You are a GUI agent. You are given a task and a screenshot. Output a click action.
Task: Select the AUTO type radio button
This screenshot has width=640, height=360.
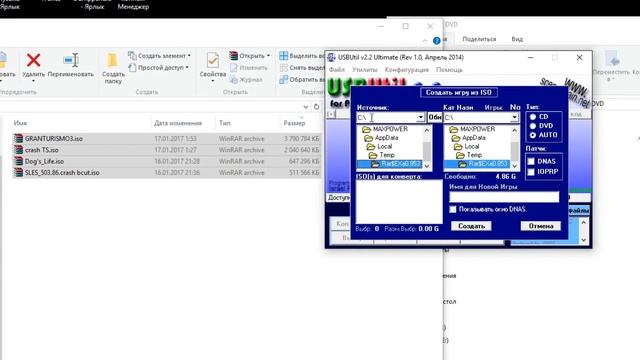(533, 135)
